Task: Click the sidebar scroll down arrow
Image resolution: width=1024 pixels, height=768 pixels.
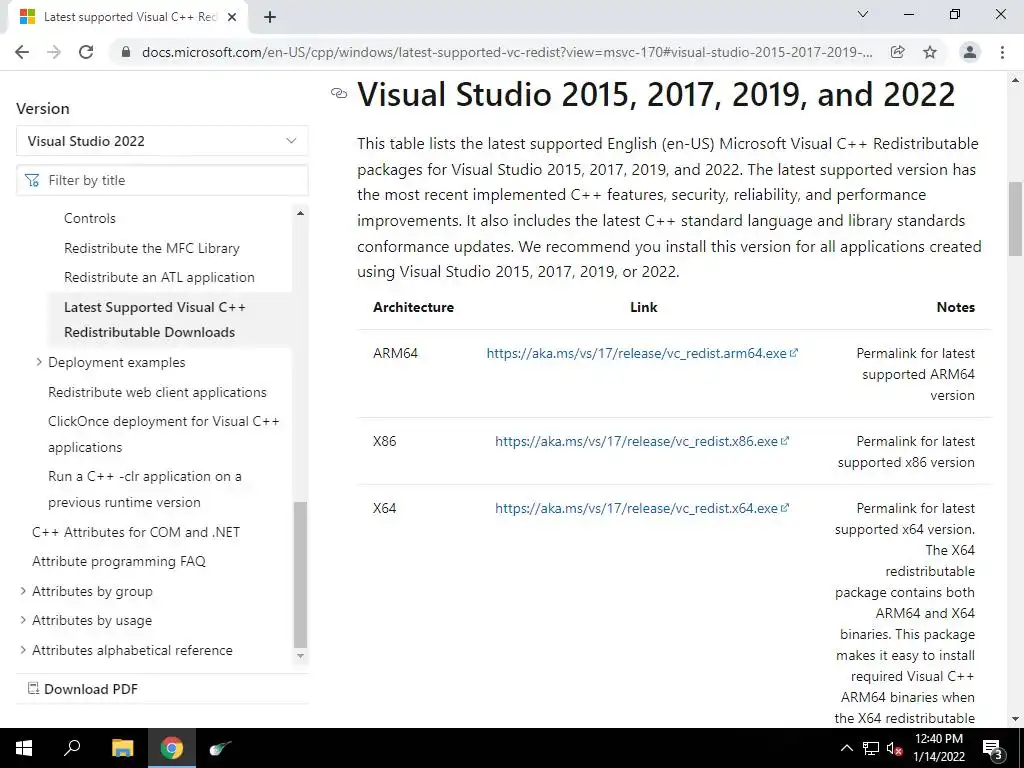Action: tap(300, 656)
